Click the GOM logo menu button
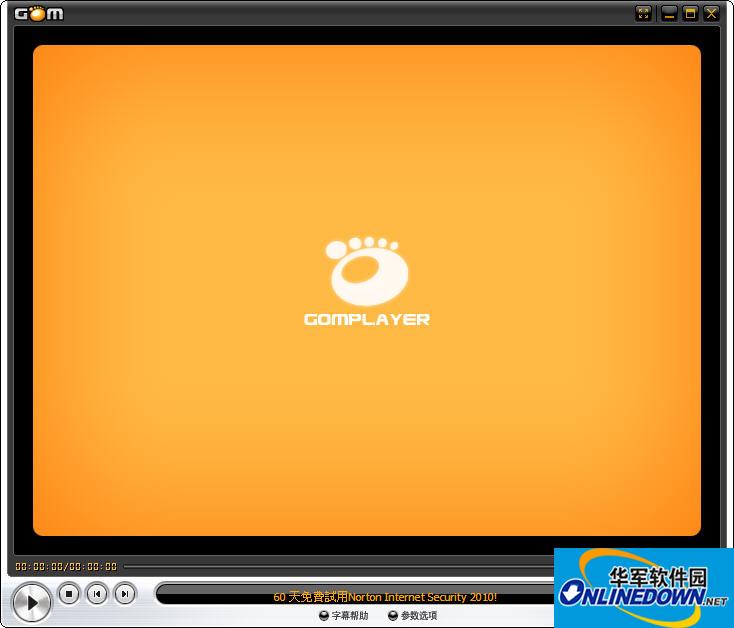This screenshot has width=734, height=628. (x=39, y=13)
